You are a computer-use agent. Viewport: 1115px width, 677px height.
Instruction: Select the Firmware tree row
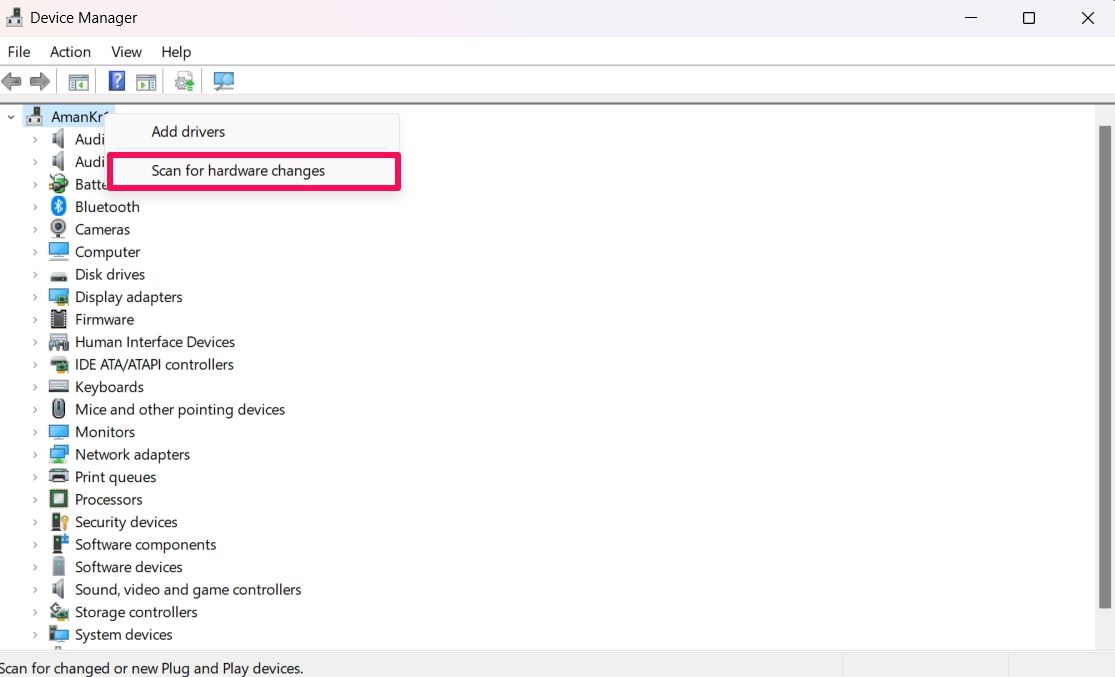click(105, 319)
